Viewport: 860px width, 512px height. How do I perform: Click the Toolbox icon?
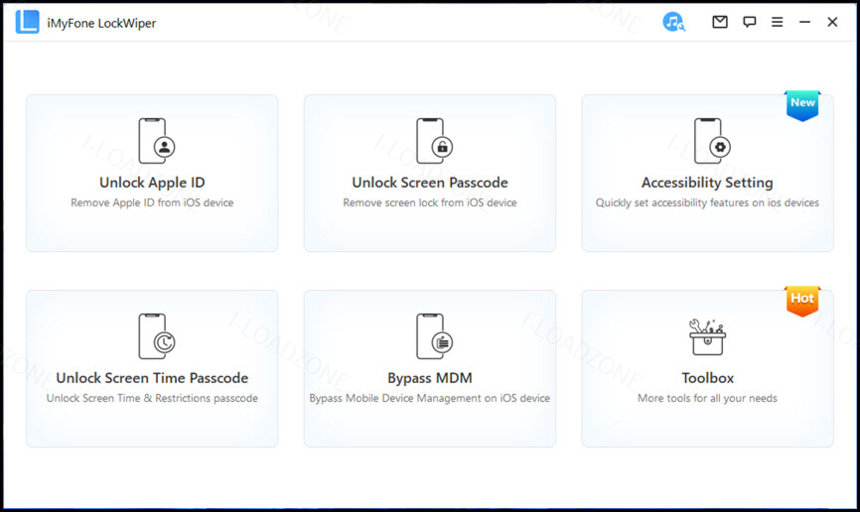(x=708, y=337)
